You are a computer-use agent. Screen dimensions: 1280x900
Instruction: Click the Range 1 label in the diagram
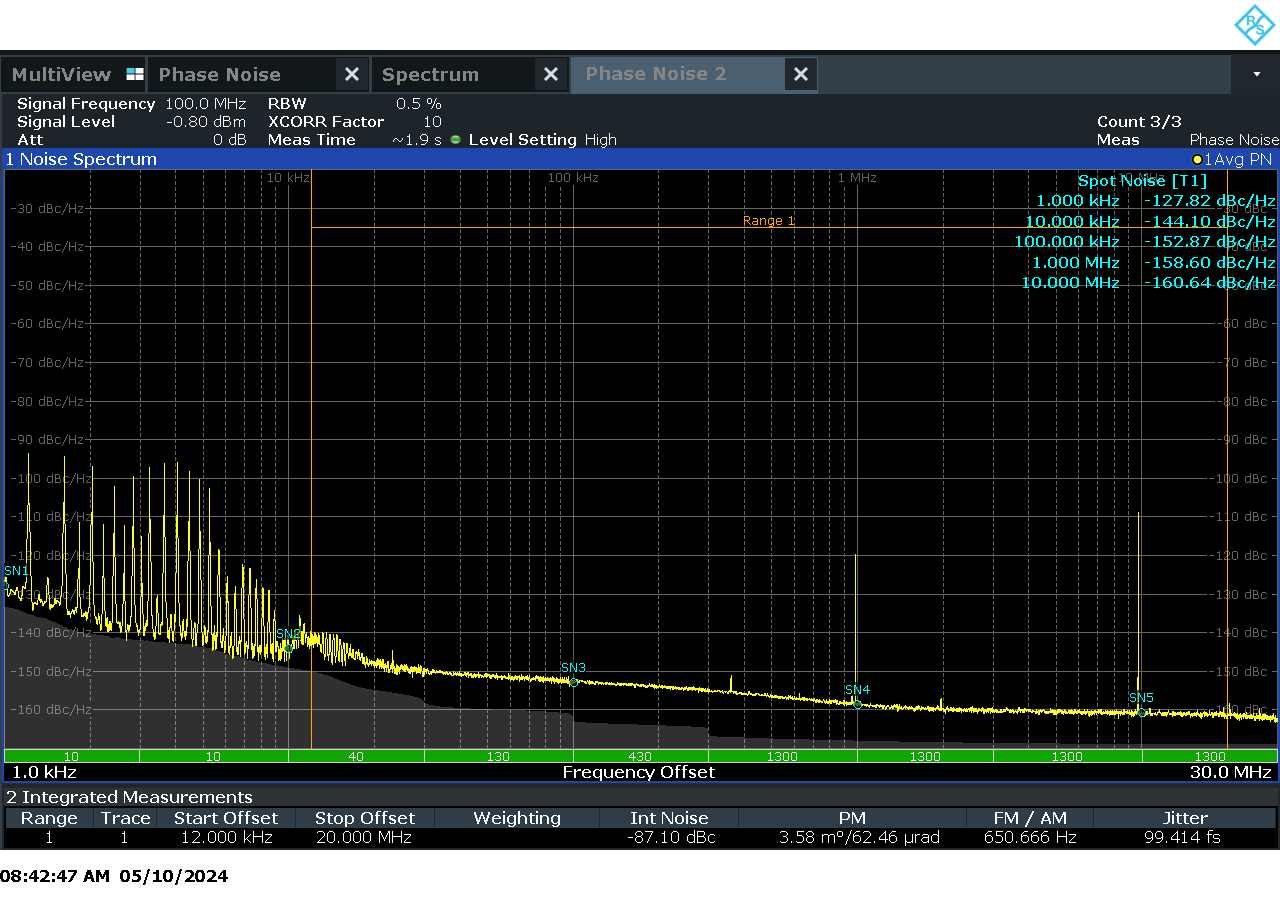point(768,220)
